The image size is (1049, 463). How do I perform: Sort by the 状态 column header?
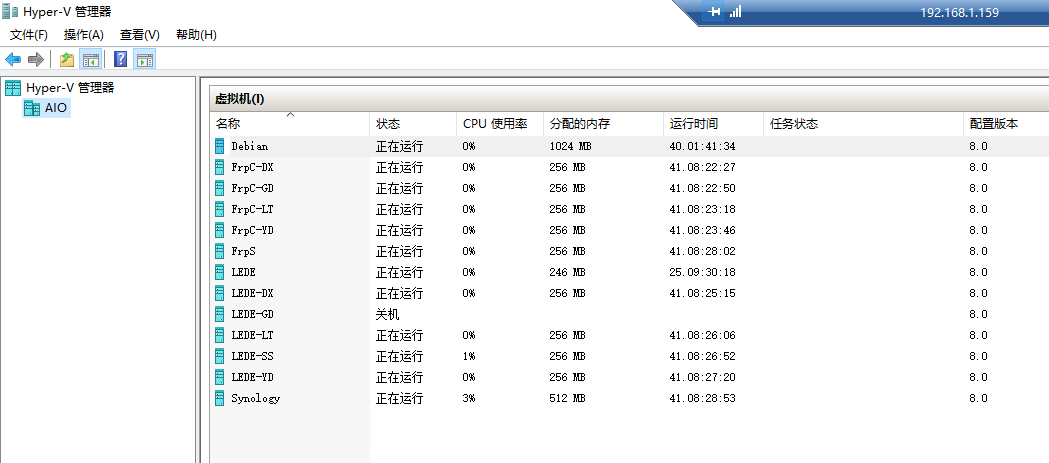[413, 124]
